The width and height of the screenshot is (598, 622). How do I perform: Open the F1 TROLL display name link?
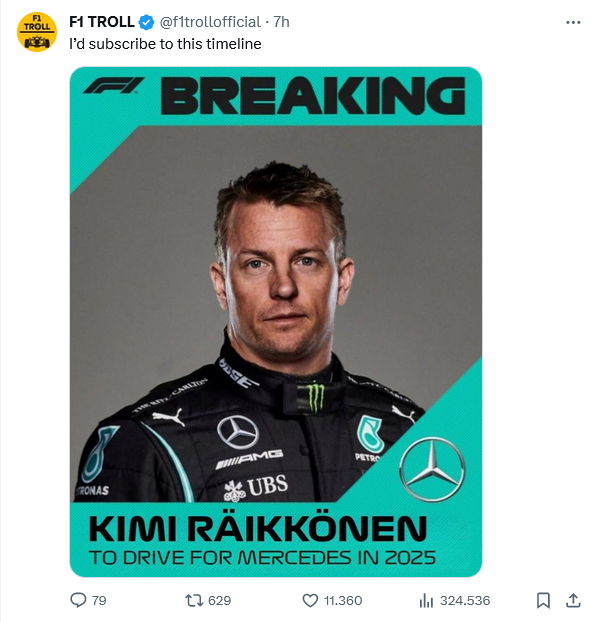pos(102,22)
